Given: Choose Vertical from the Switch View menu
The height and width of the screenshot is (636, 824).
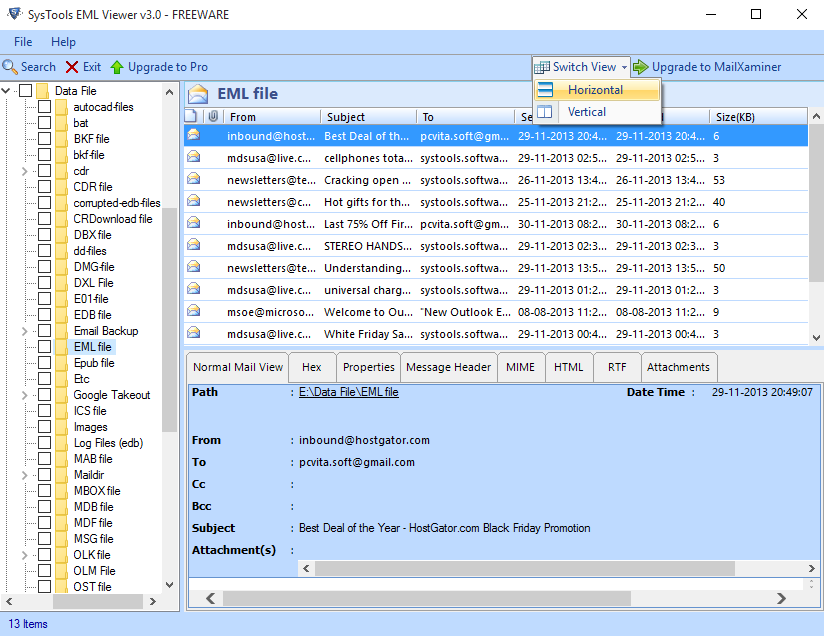Looking at the screenshot, I should click(x=597, y=112).
